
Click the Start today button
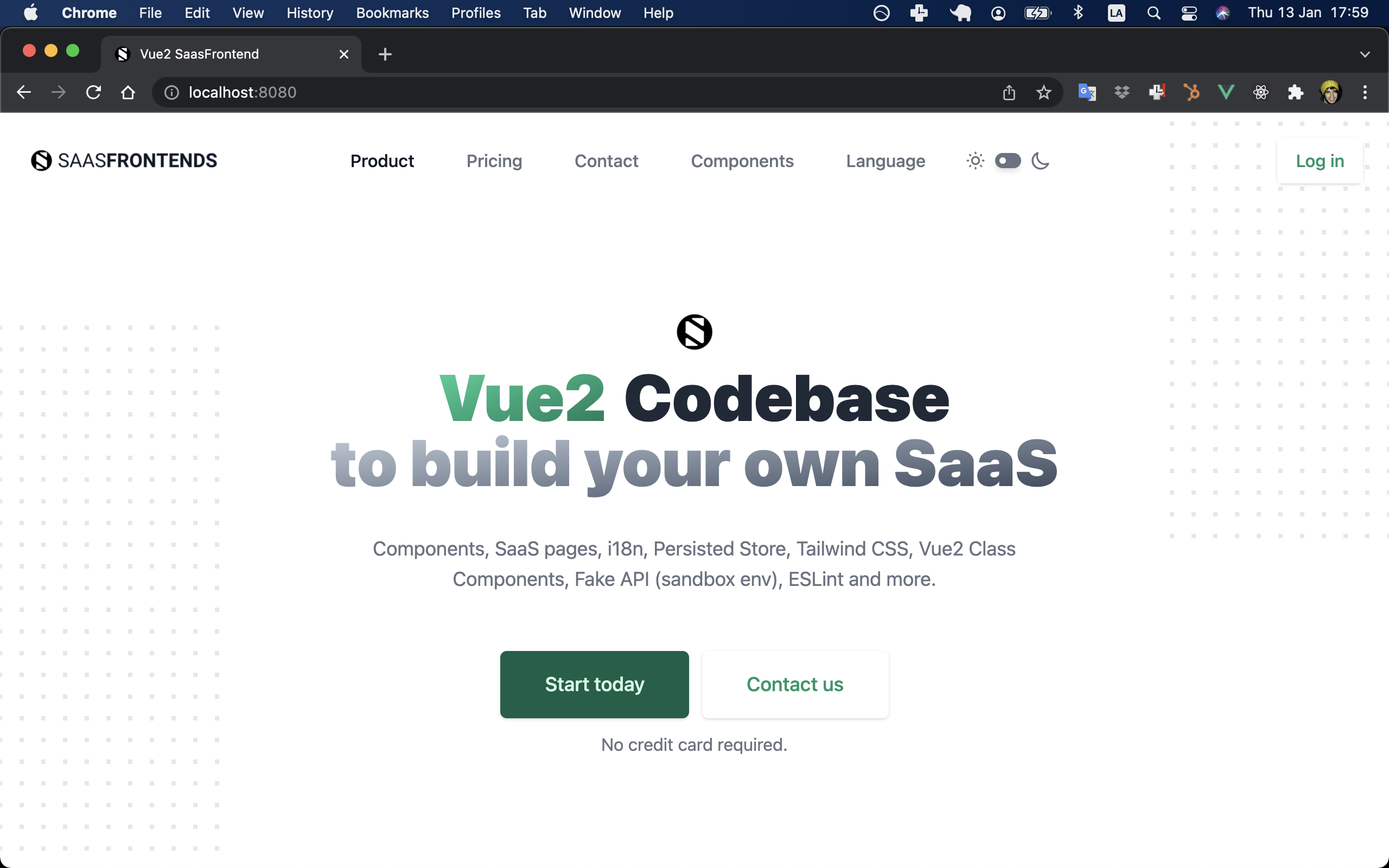[594, 684]
